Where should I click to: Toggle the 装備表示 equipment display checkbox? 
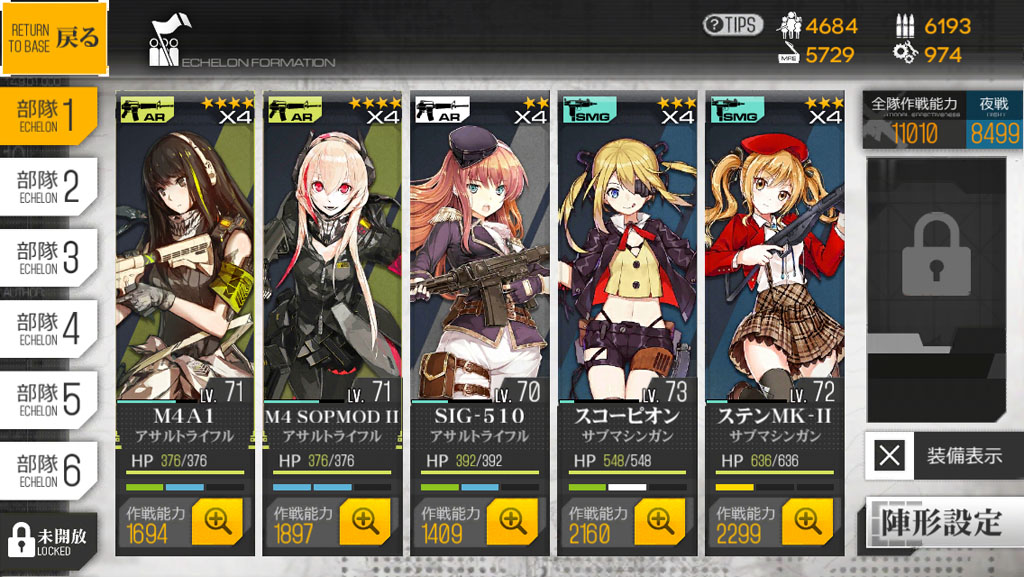coord(889,455)
